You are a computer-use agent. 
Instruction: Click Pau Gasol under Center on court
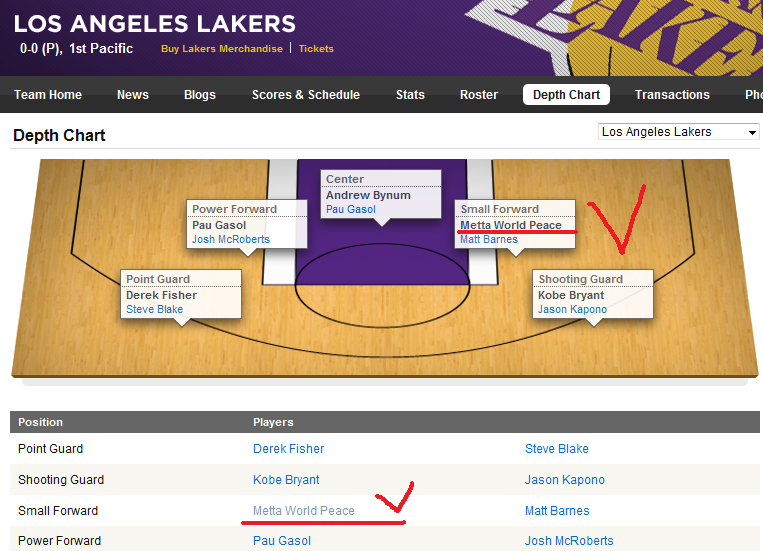tap(351, 209)
